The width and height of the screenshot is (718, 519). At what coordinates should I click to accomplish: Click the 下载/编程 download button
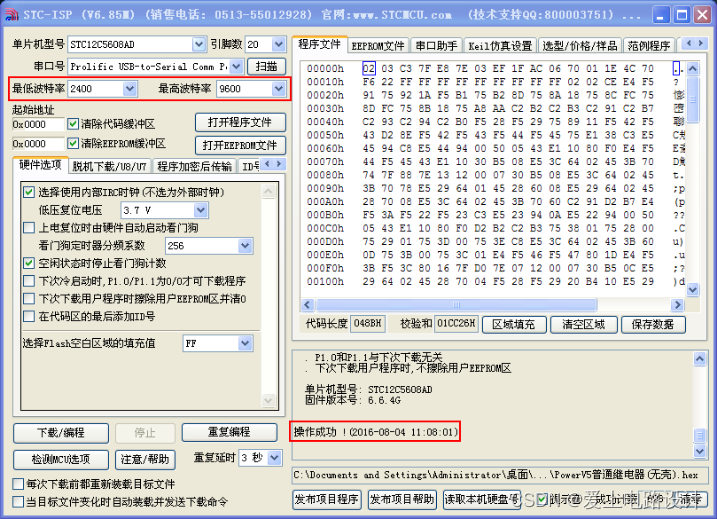coord(61,433)
